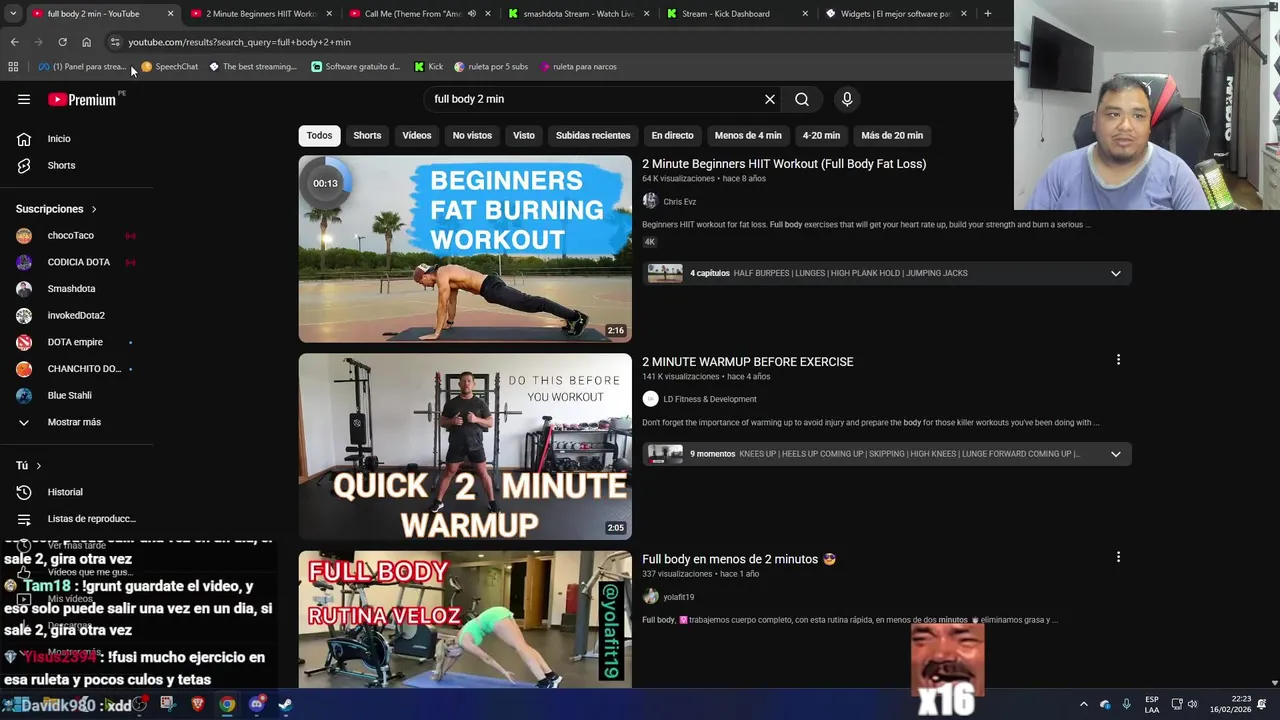Open the bookmarks apps grid icon

[x=13, y=67]
